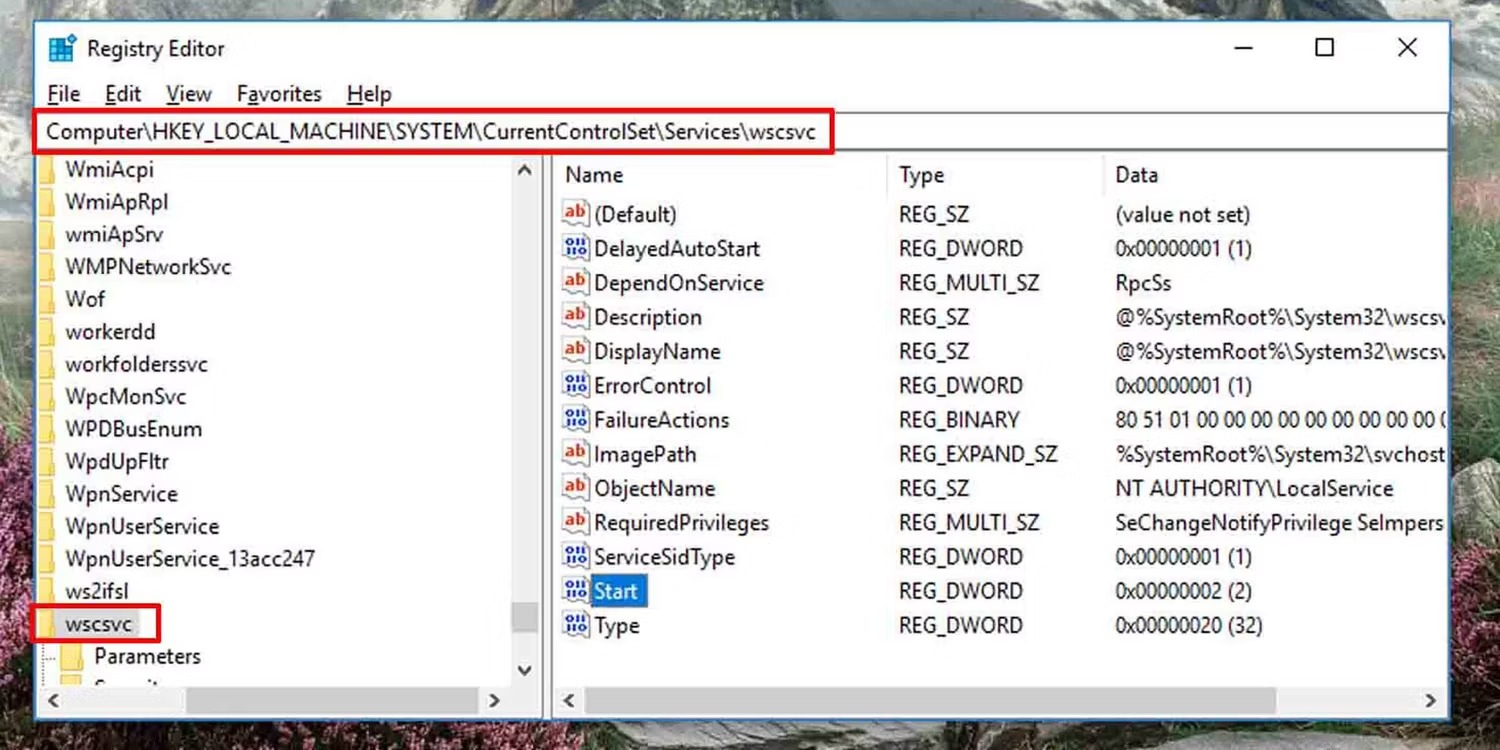Click REG_EXPAND_SZ type cell for ImagePath
The height and width of the screenshot is (750, 1500).
pyautogui.click(x=978, y=454)
